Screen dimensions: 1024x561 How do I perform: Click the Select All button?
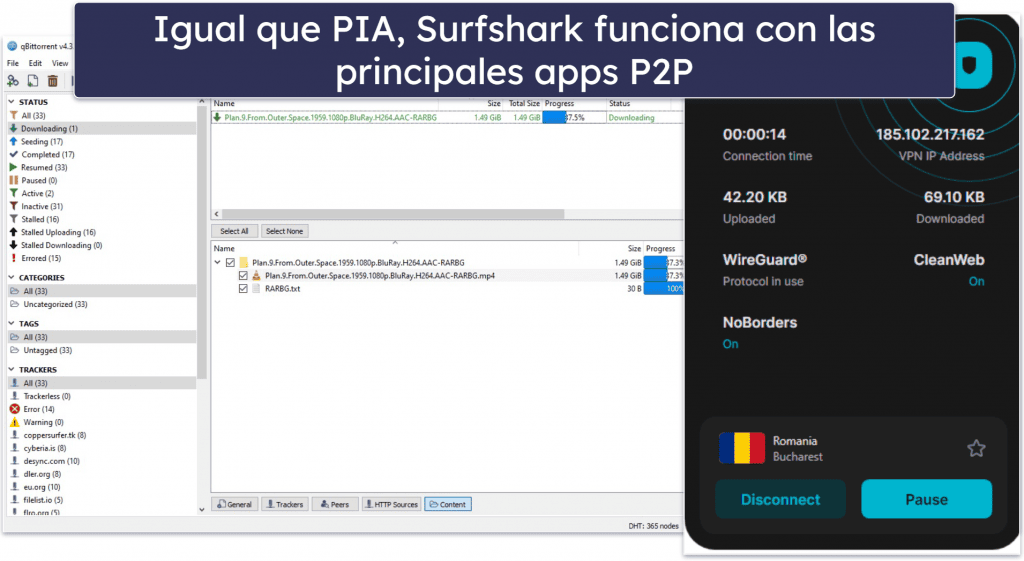tap(234, 231)
